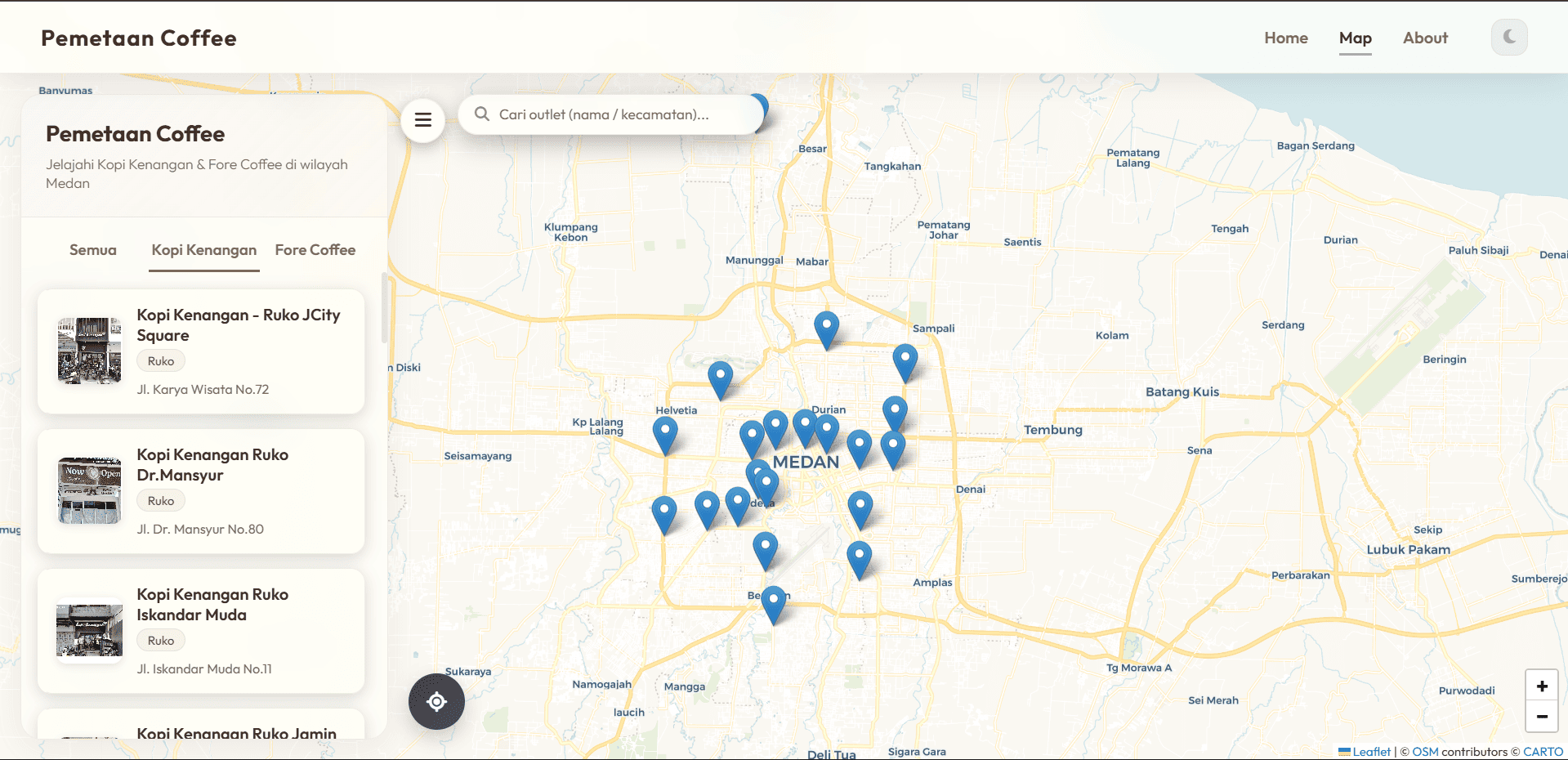Click map marker below Sampali label

coord(905,362)
